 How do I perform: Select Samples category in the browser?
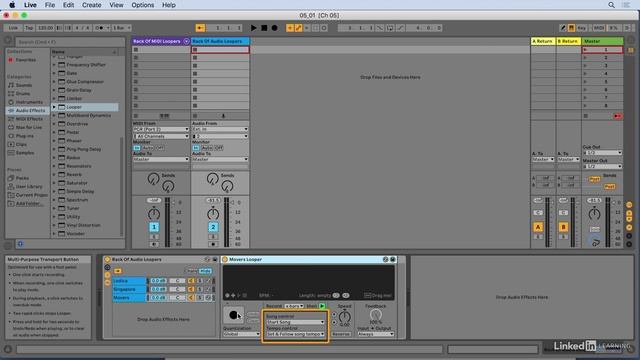coord(24,153)
